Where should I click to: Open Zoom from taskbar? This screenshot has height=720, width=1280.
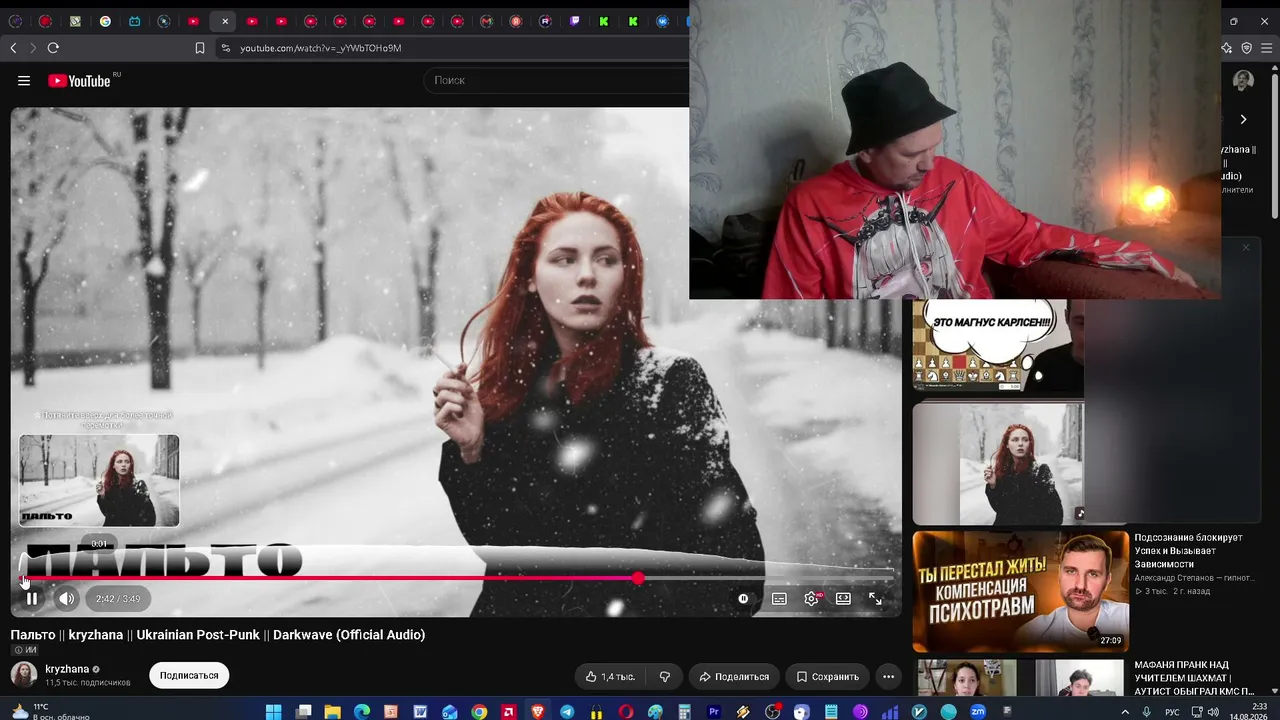(x=978, y=712)
